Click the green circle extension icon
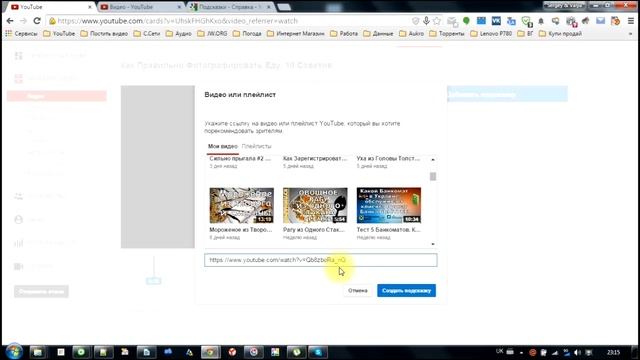 [466, 20]
